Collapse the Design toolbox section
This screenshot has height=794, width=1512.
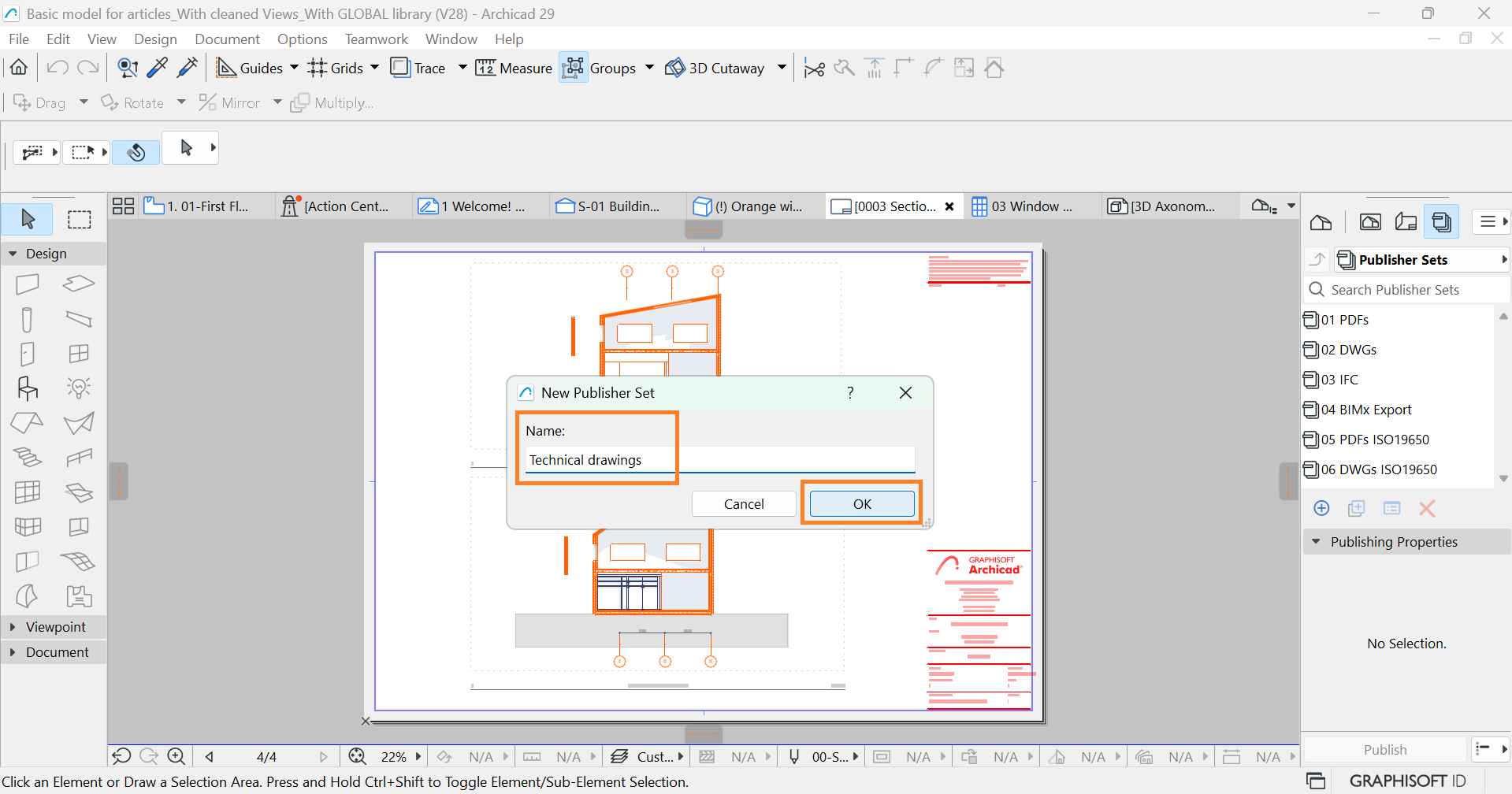click(x=13, y=254)
